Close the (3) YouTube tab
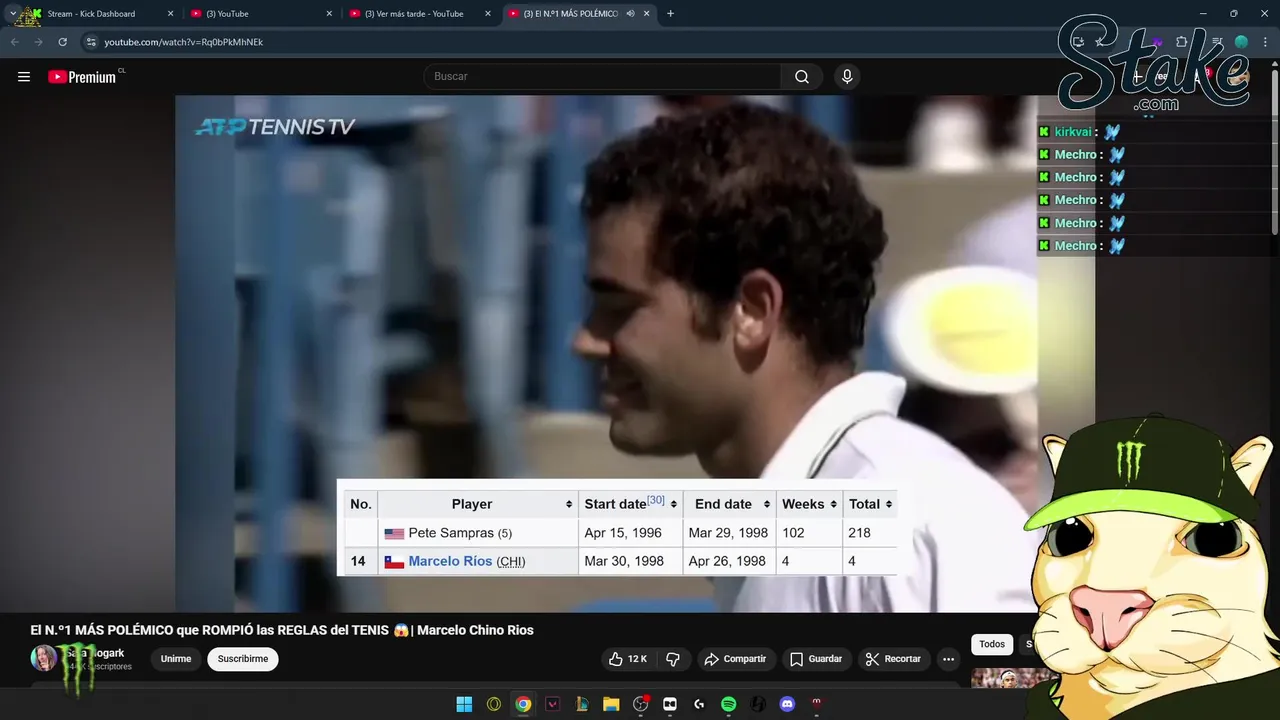Image resolution: width=1280 pixels, height=720 pixels. [329, 14]
